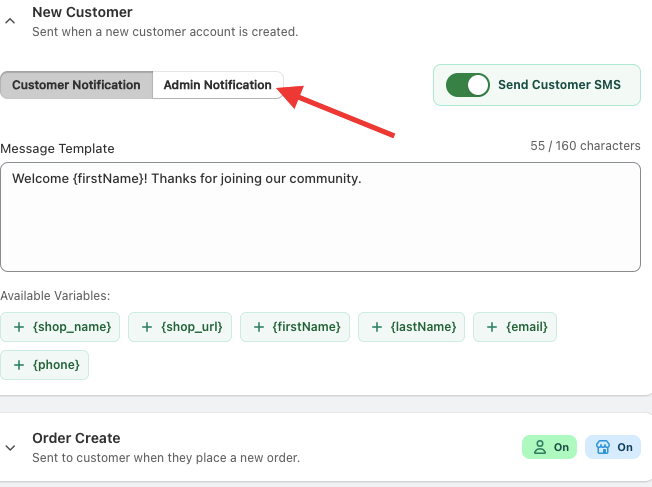Toggle the Send Customer SMS switch
The width and height of the screenshot is (652, 487).
coord(467,85)
